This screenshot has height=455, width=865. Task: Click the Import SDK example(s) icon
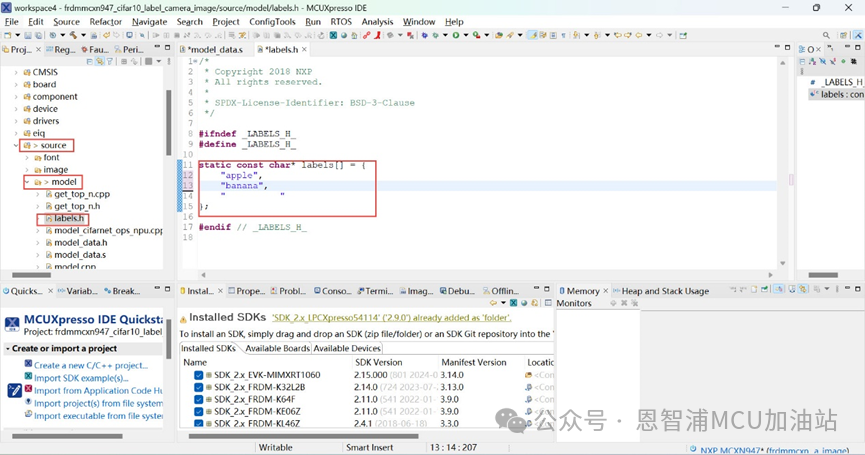pos(28,378)
